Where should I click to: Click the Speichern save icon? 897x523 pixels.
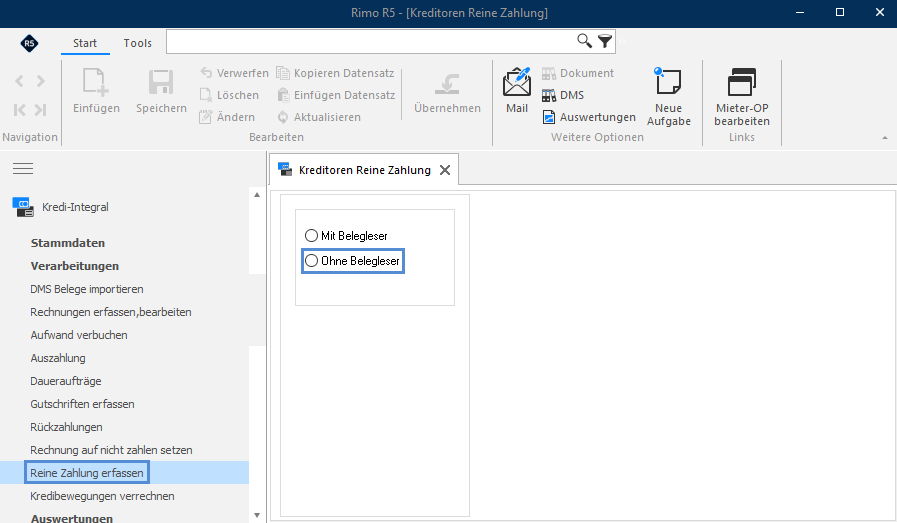(x=161, y=82)
